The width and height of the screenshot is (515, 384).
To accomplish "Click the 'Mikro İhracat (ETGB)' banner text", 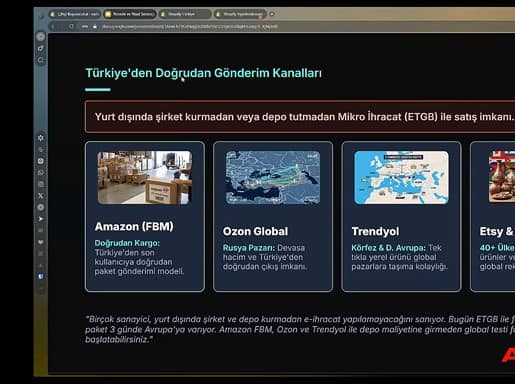I will [x=388, y=117].
